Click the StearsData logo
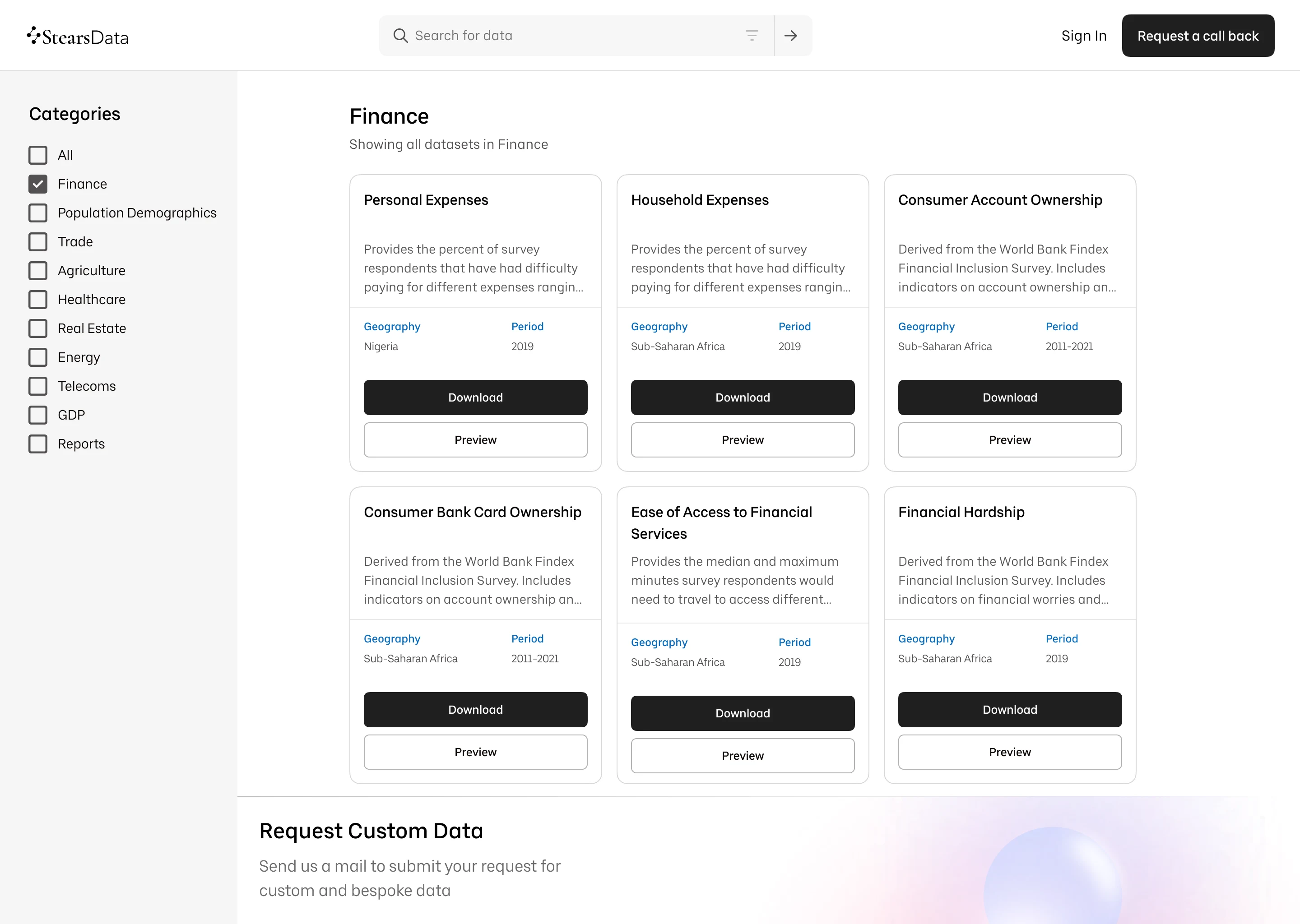The width and height of the screenshot is (1300, 924). 78,37
